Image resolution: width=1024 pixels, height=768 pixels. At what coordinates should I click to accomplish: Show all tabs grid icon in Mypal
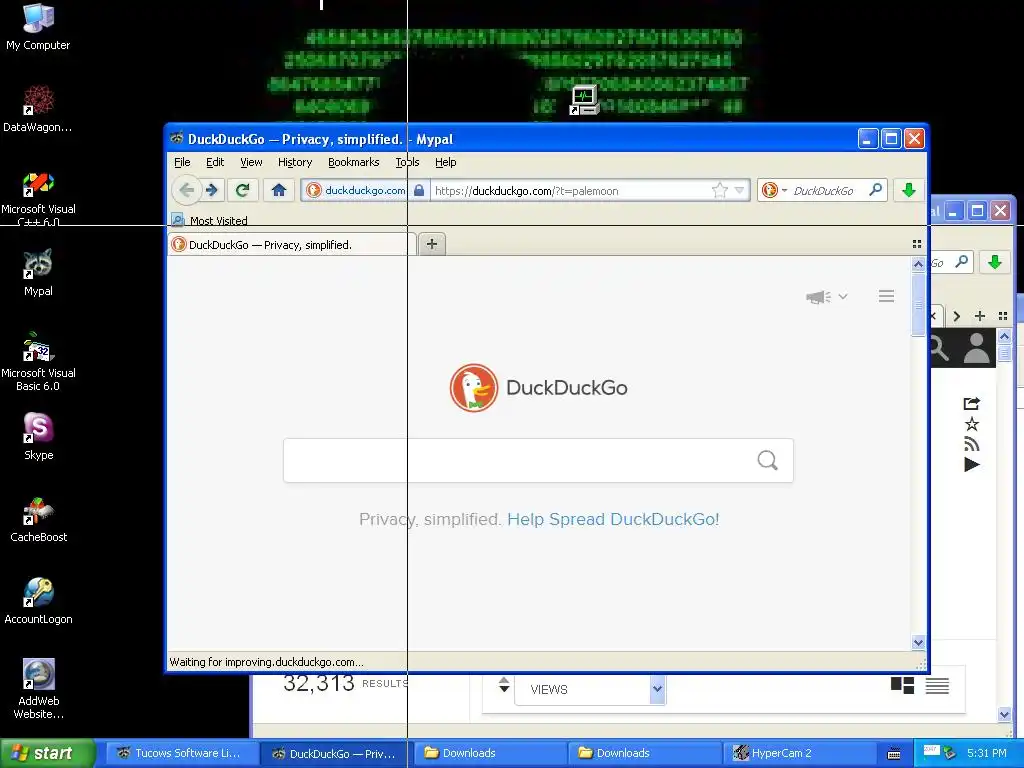pos(917,244)
